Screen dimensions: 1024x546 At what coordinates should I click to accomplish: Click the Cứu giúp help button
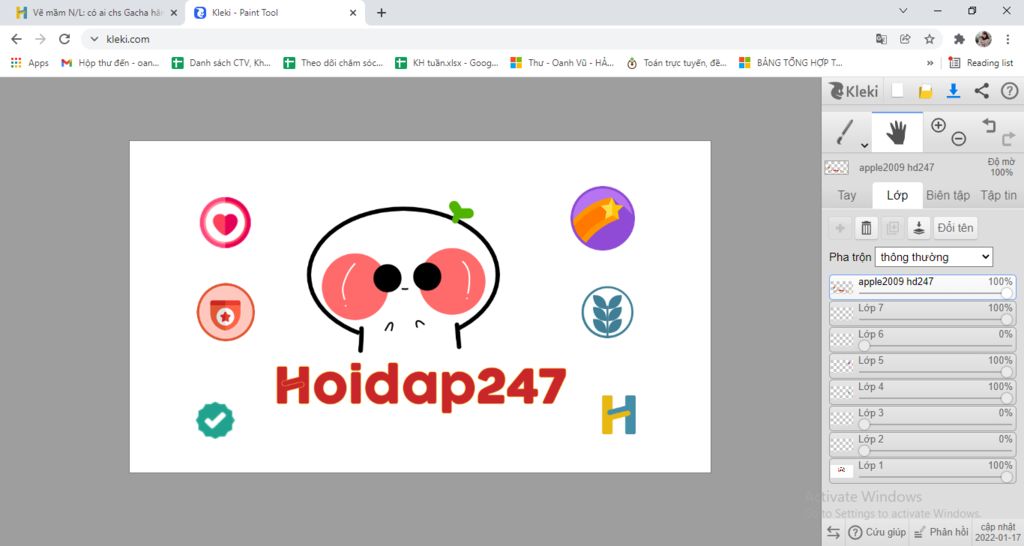click(x=877, y=532)
